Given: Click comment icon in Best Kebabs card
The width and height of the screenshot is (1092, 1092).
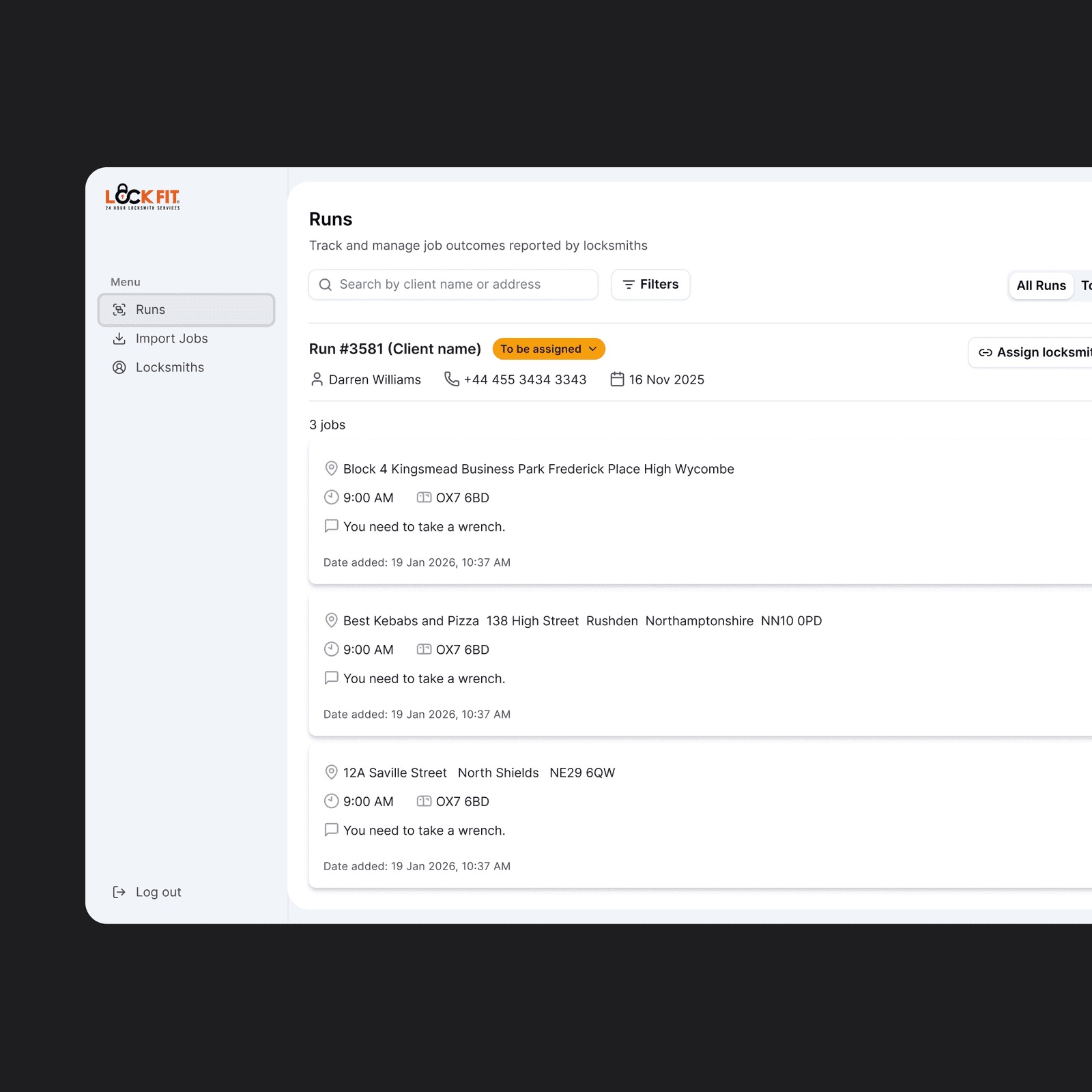Looking at the screenshot, I should 331,678.
